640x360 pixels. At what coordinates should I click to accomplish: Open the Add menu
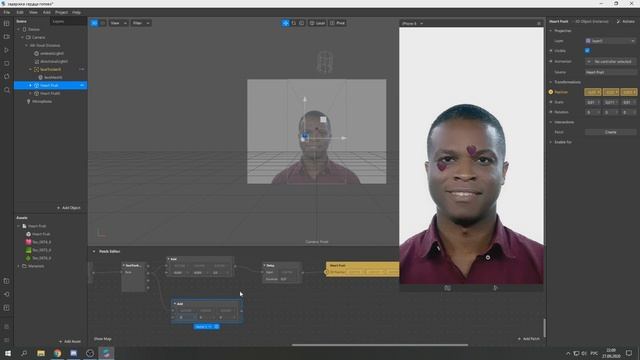[x=47, y=12]
